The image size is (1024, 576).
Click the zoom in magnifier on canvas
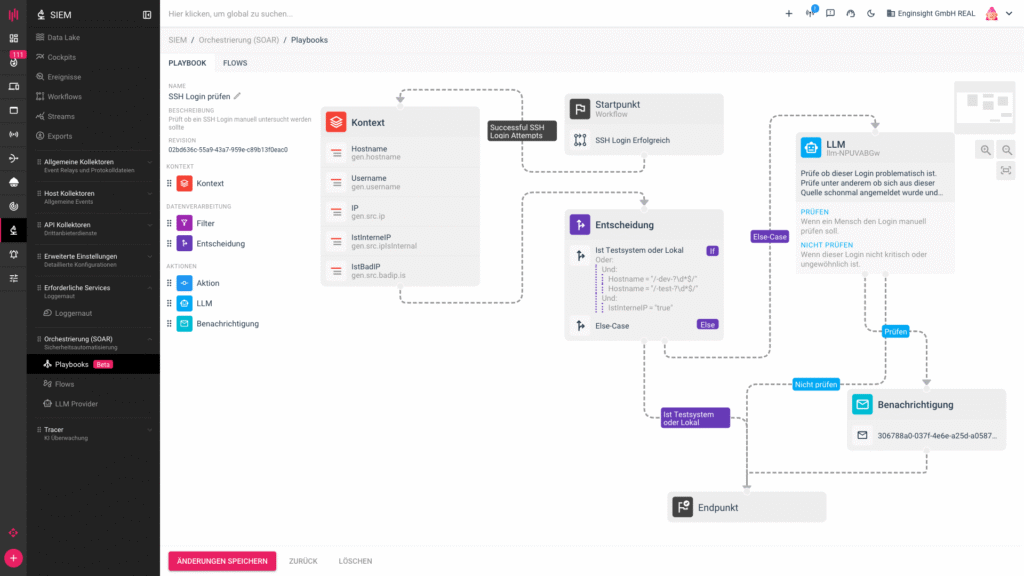(x=986, y=150)
